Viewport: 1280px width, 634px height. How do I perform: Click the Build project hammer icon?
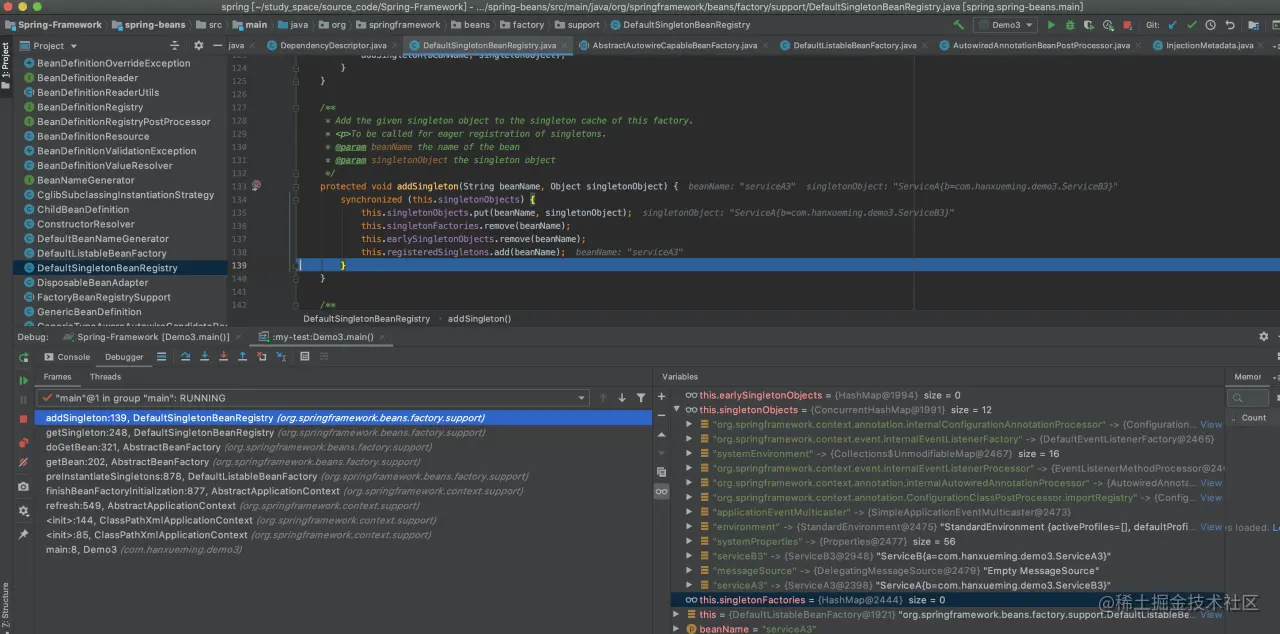[x=959, y=25]
